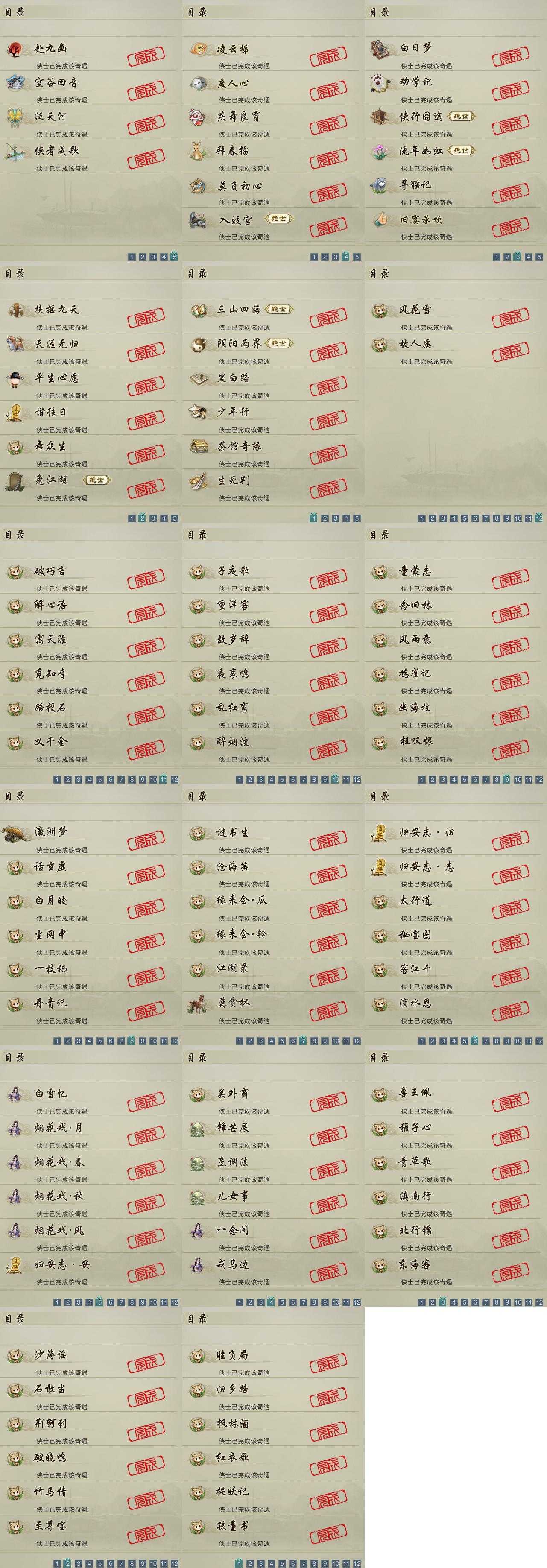Click the red stamp on the 茶馆奇缘 entry
547x1568 pixels.
point(328,453)
